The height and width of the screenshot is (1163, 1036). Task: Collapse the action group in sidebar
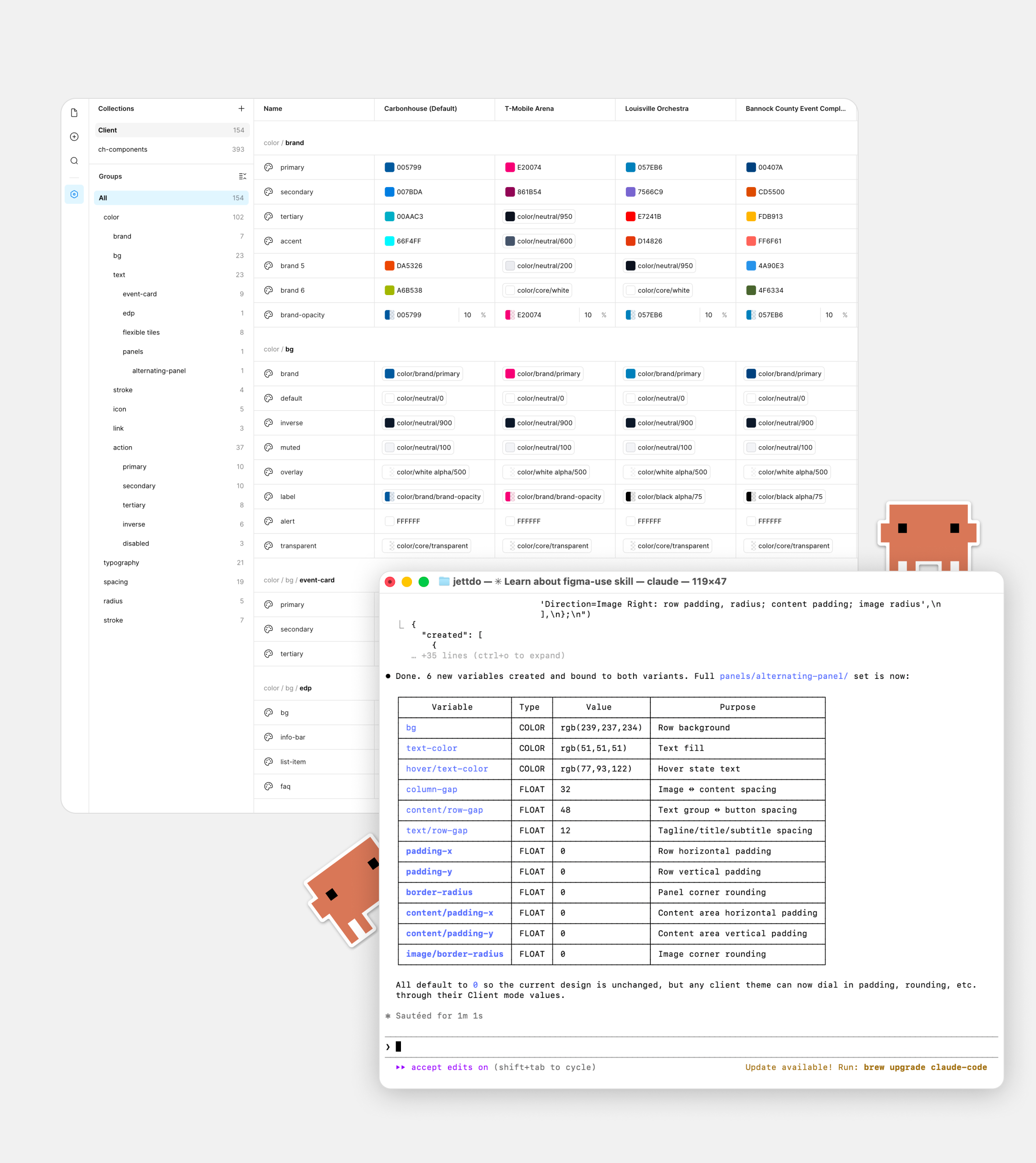click(x=122, y=448)
